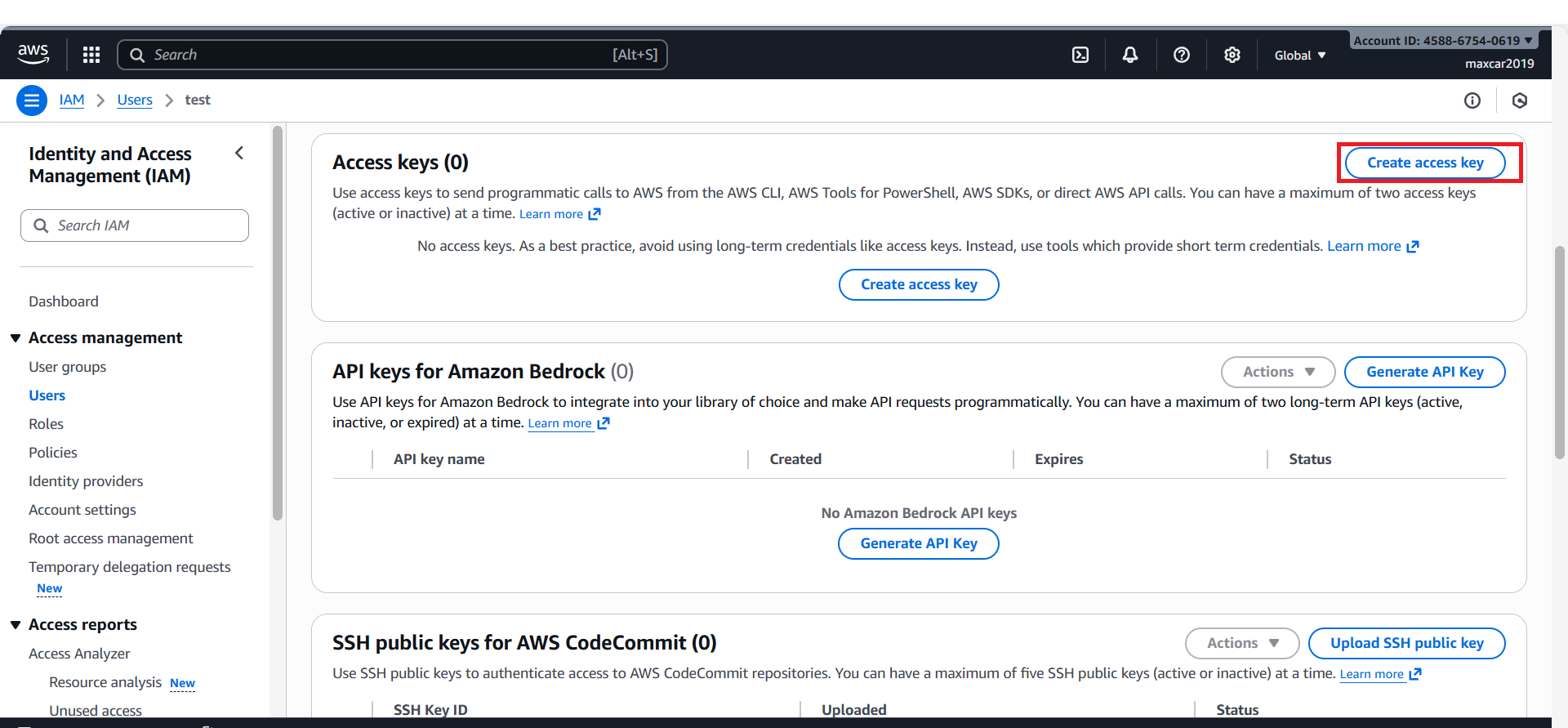
Task: Open Policies in the sidebar
Action: [53, 453]
